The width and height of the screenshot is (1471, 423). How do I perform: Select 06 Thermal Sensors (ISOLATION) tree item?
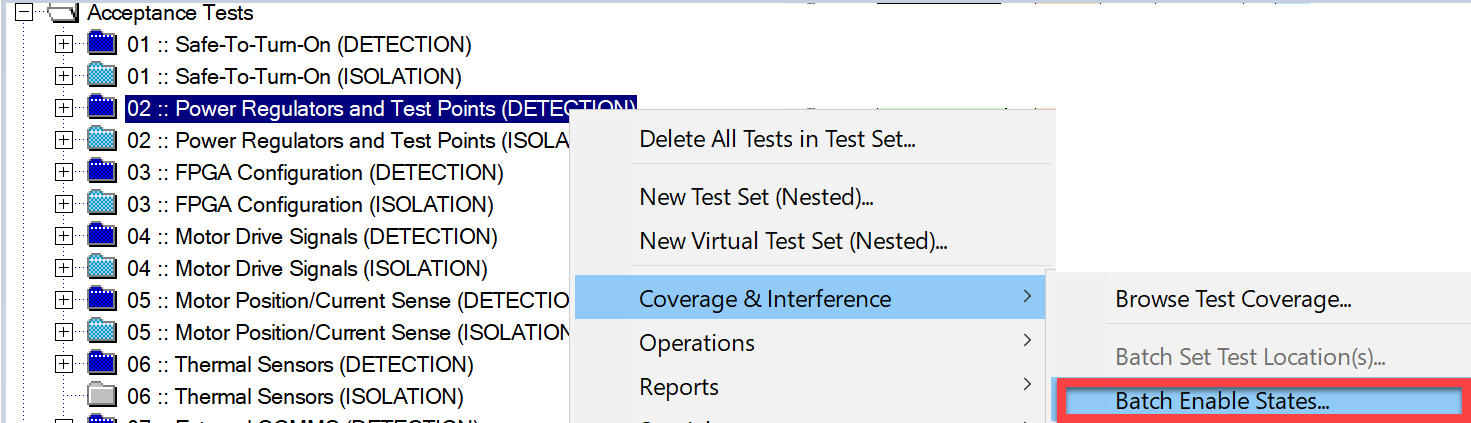[295, 396]
